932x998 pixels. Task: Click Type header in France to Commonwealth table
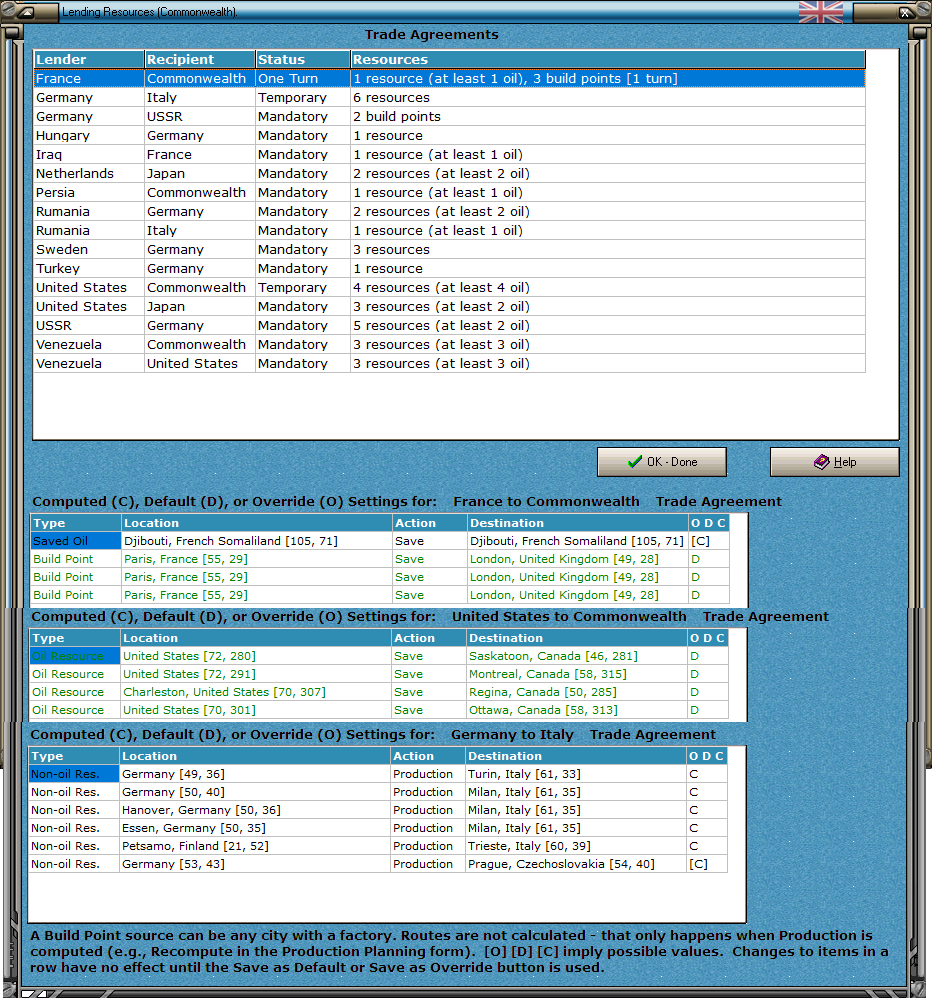pos(76,523)
